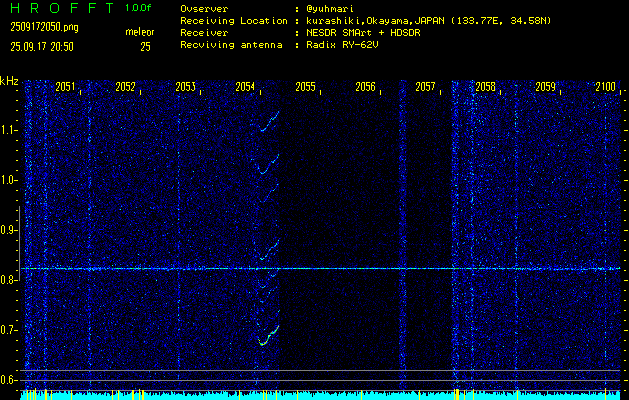Click the Receiving Location label
This screenshot has width=629, height=400.
234,21
